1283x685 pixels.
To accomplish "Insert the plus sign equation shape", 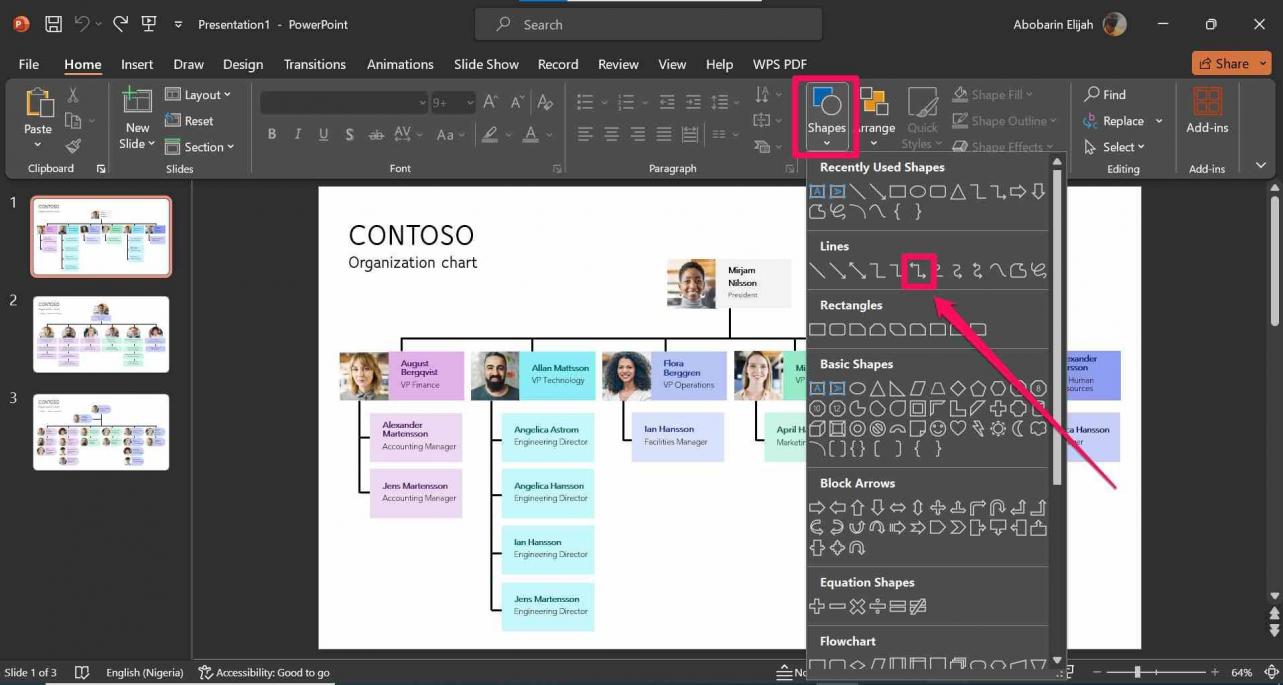I will coord(817,606).
